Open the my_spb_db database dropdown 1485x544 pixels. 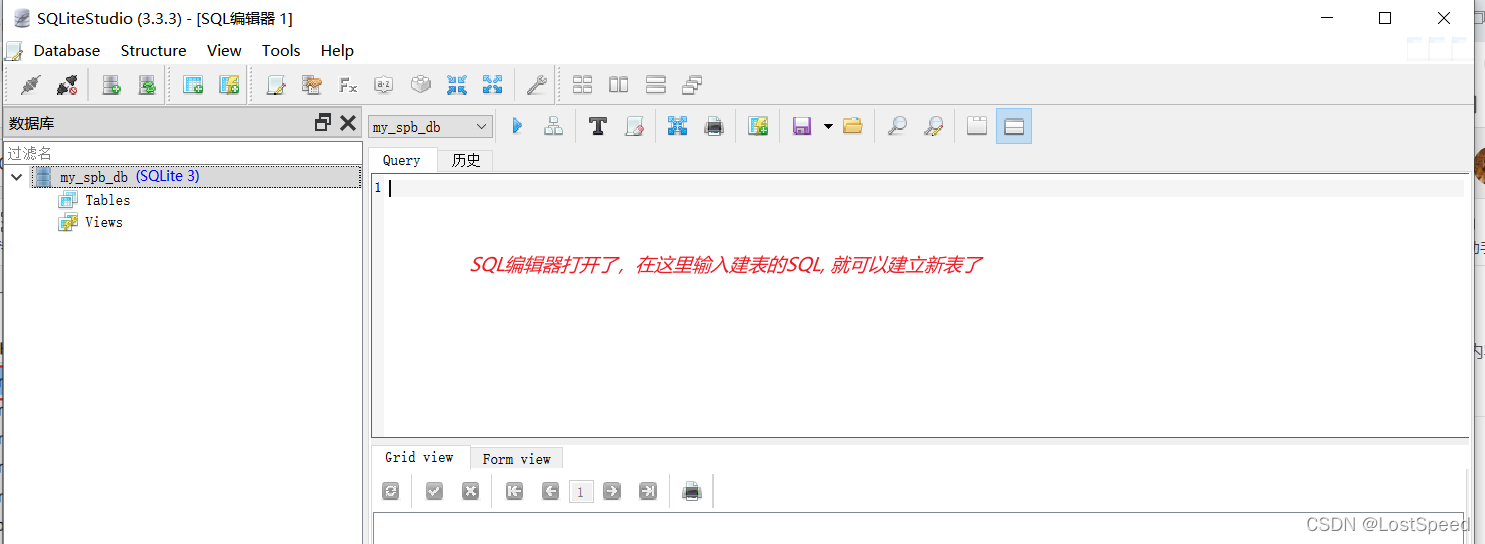click(x=432, y=127)
